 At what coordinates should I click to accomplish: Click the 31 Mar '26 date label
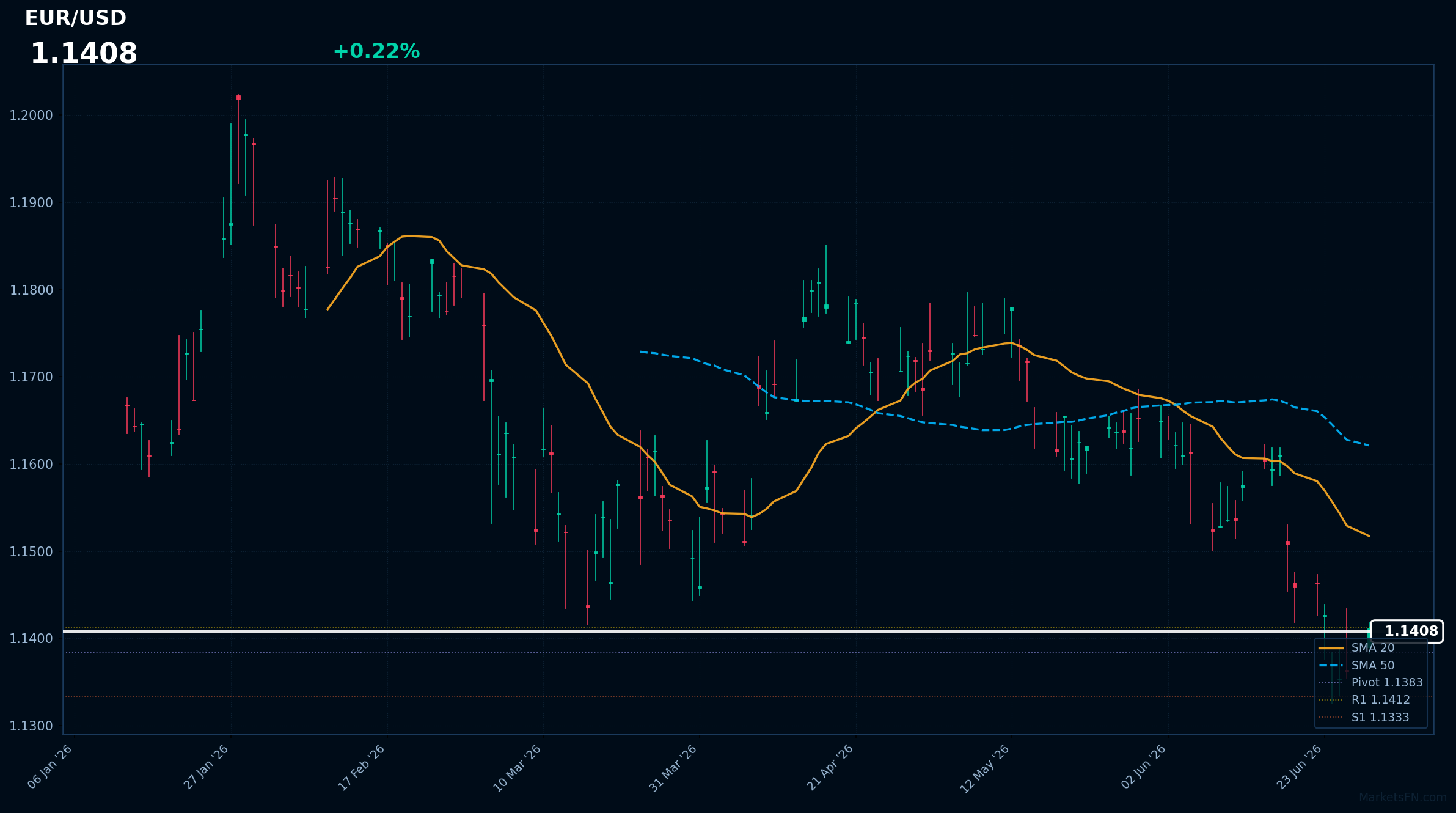pyautogui.click(x=674, y=767)
